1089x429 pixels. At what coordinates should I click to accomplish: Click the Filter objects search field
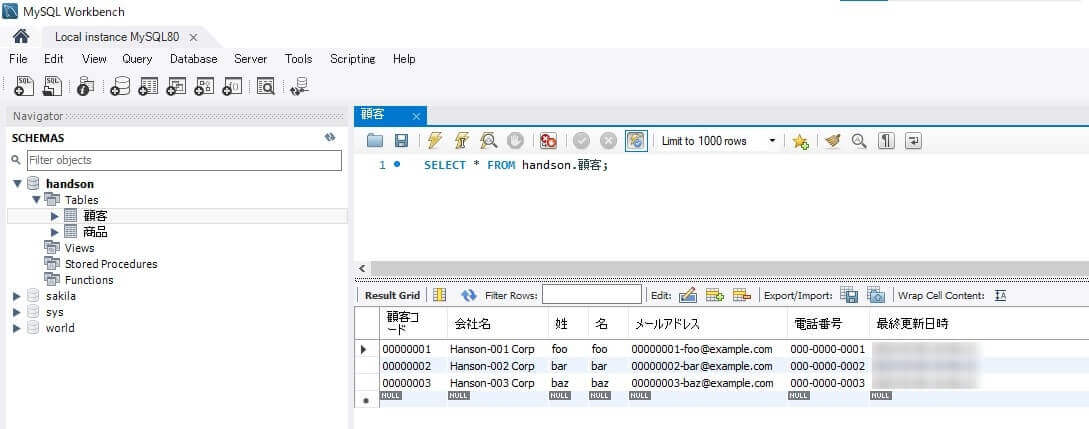(x=184, y=160)
